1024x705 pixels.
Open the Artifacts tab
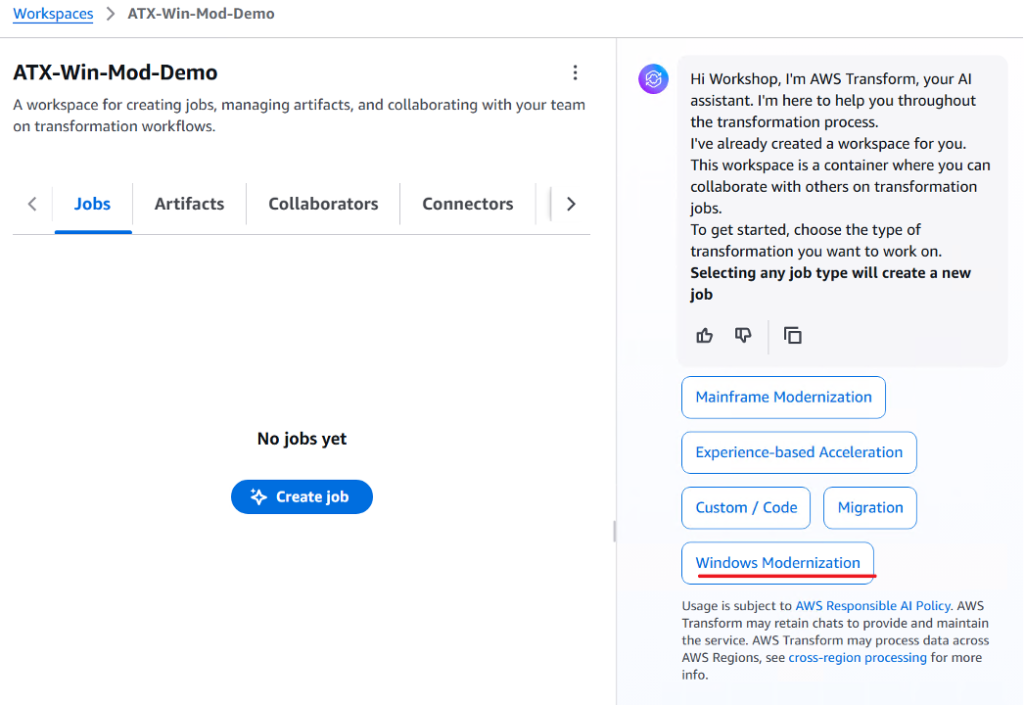point(189,204)
